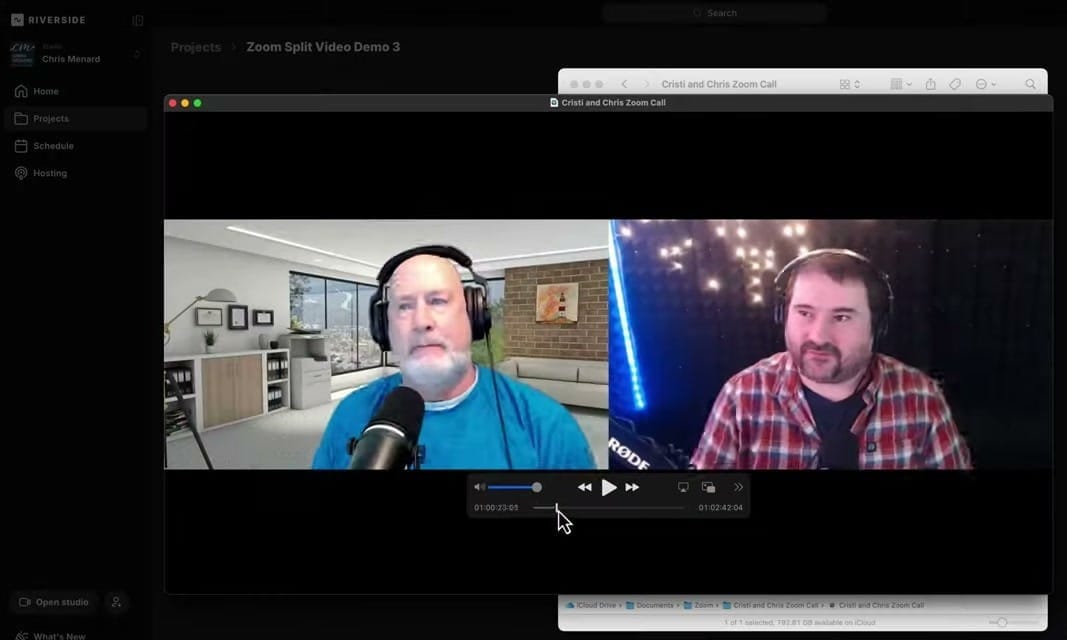Click the total duration 01:02:42:04
The width and height of the screenshot is (1067, 640).
pyautogui.click(x=721, y=507)
